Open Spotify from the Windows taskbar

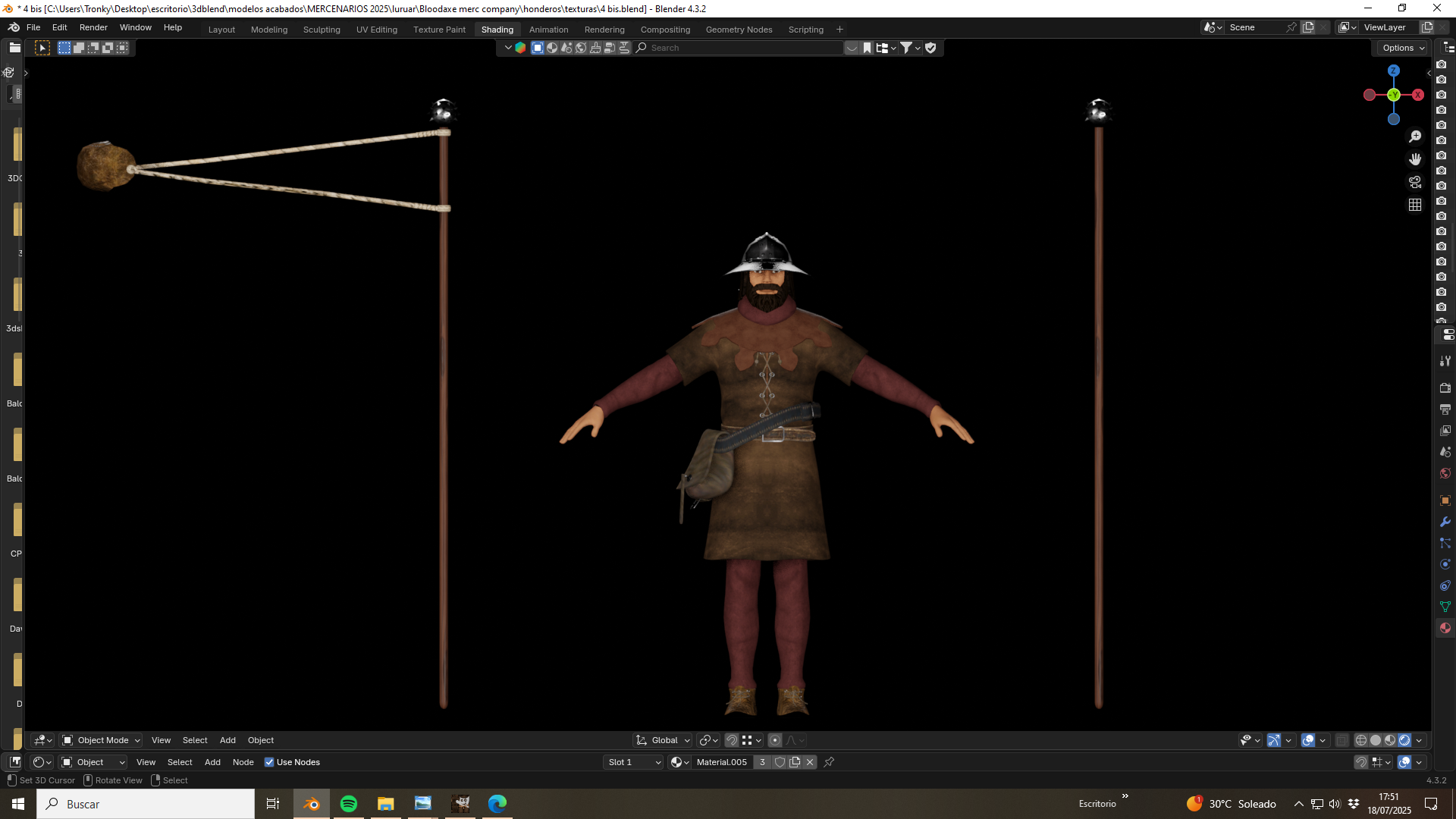pos(349,804)
